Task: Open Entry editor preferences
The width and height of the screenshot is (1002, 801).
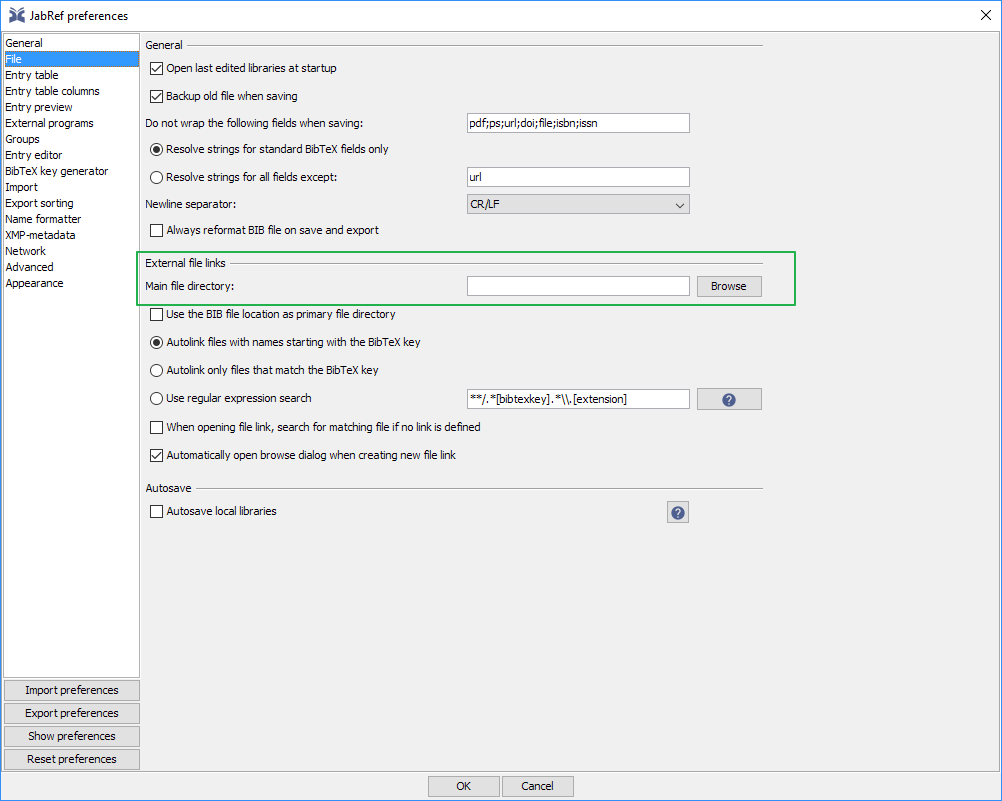Action: point(71,155)
